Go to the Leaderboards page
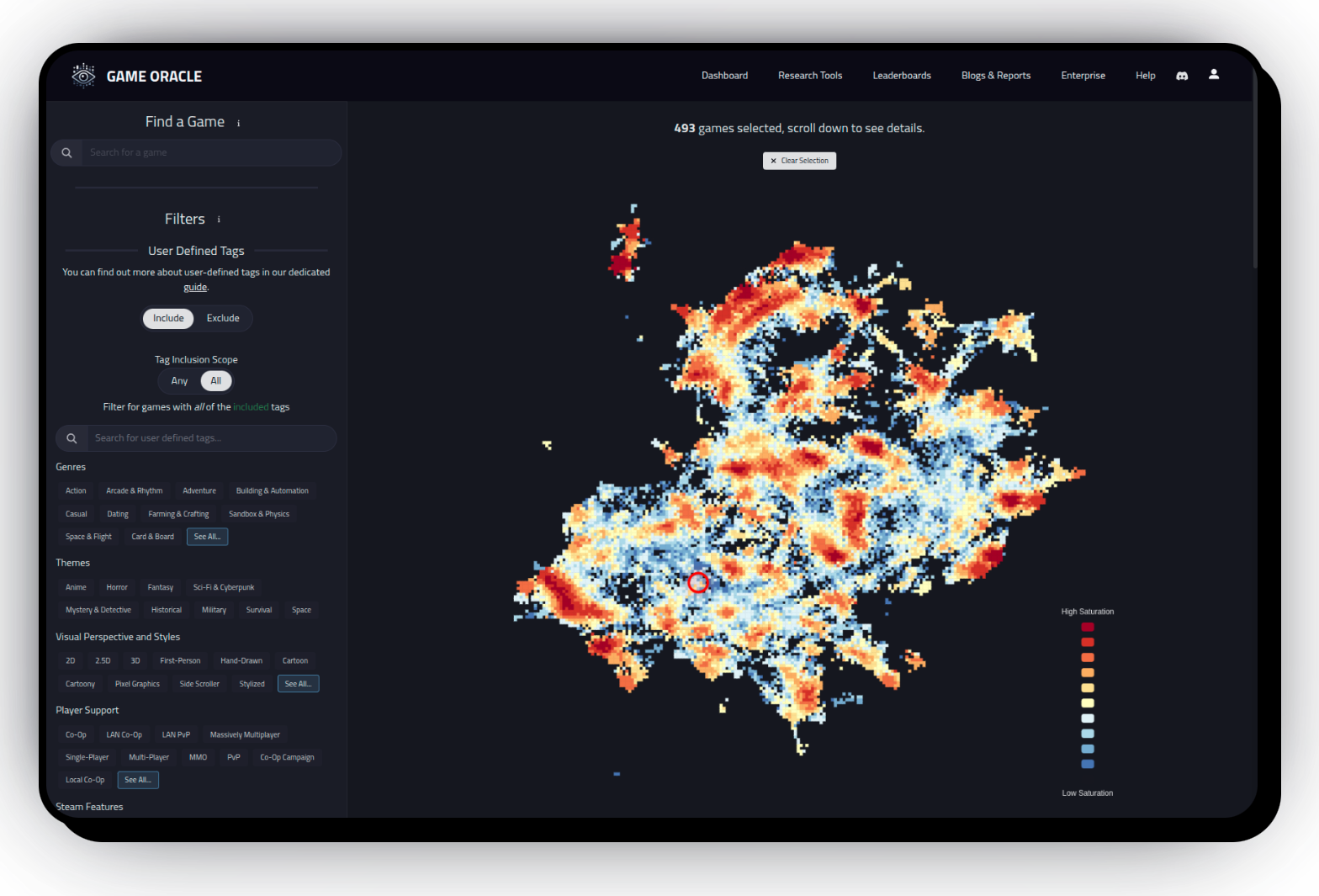The width and height of the screenshot is (1319, 896). 901,76
